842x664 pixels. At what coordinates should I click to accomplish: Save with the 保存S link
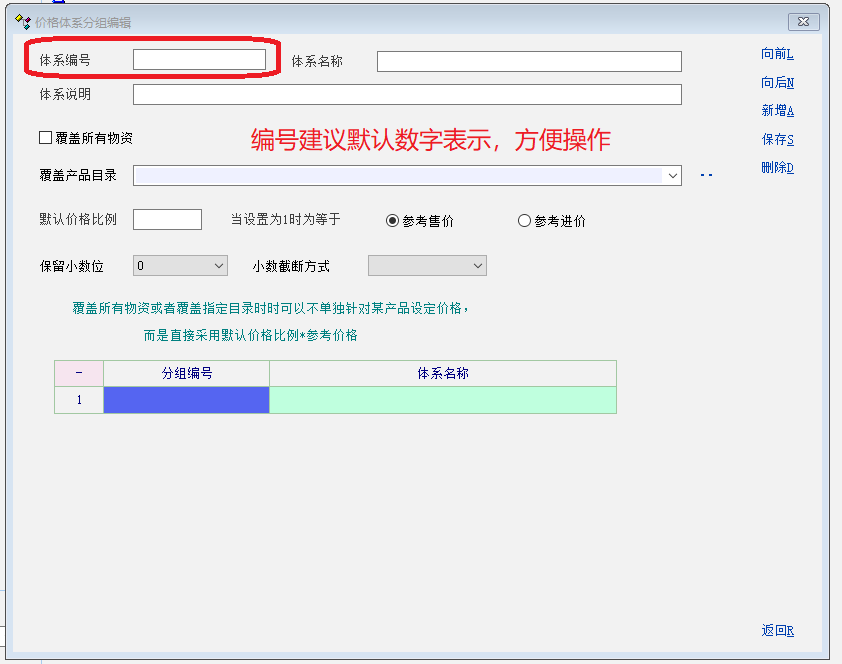click(x=776, y=140)
